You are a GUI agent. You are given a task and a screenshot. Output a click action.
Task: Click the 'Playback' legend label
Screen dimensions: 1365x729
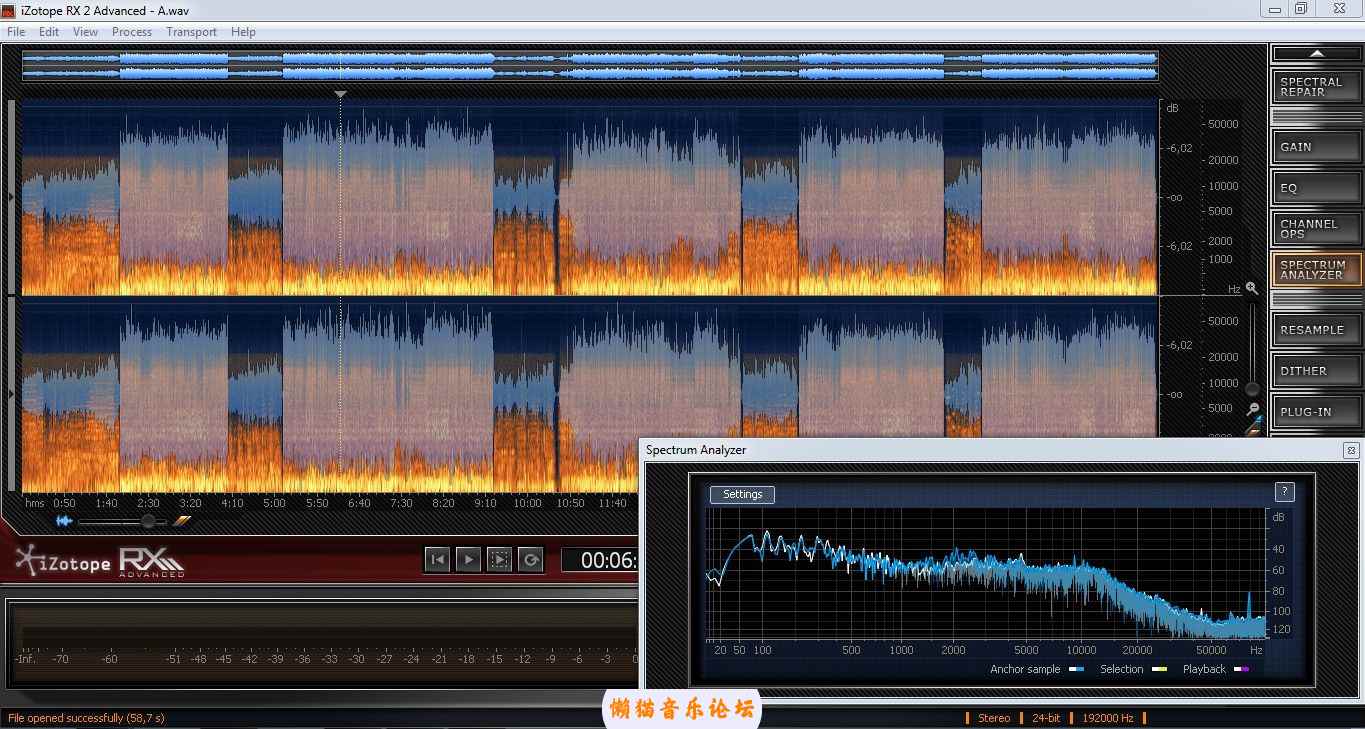click(1204, 669)
